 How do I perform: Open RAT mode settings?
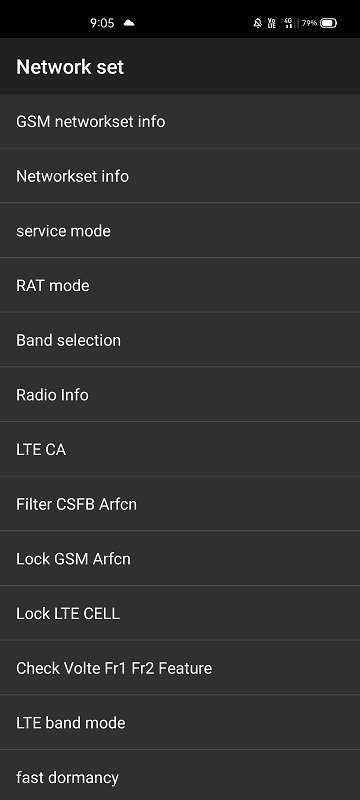coord(180,285)
